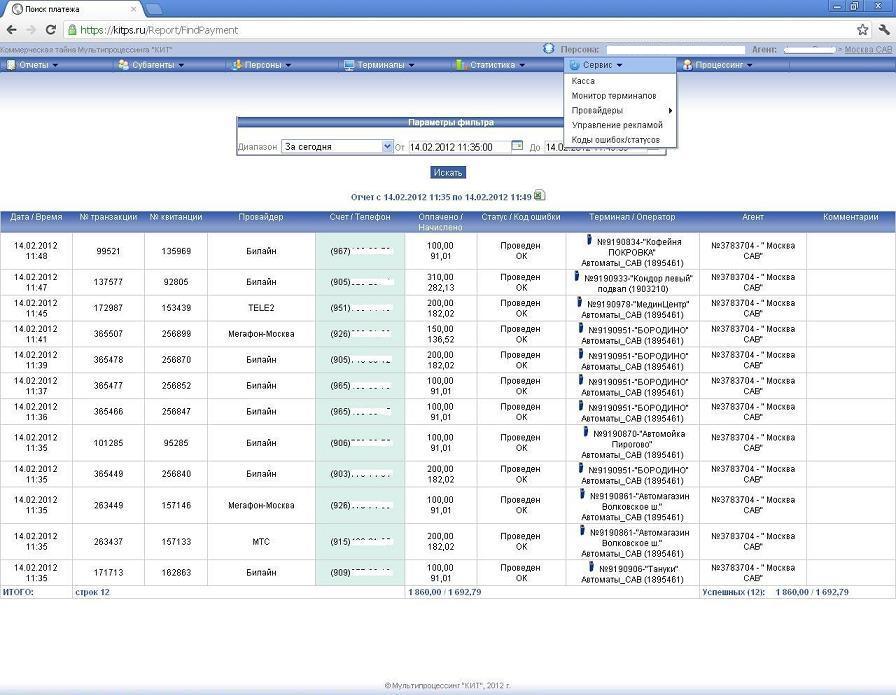The height and width of the screenshot is (695, 896).
Task: Choose Управление рекламой menu entry
Action: [x=617, y=125]
